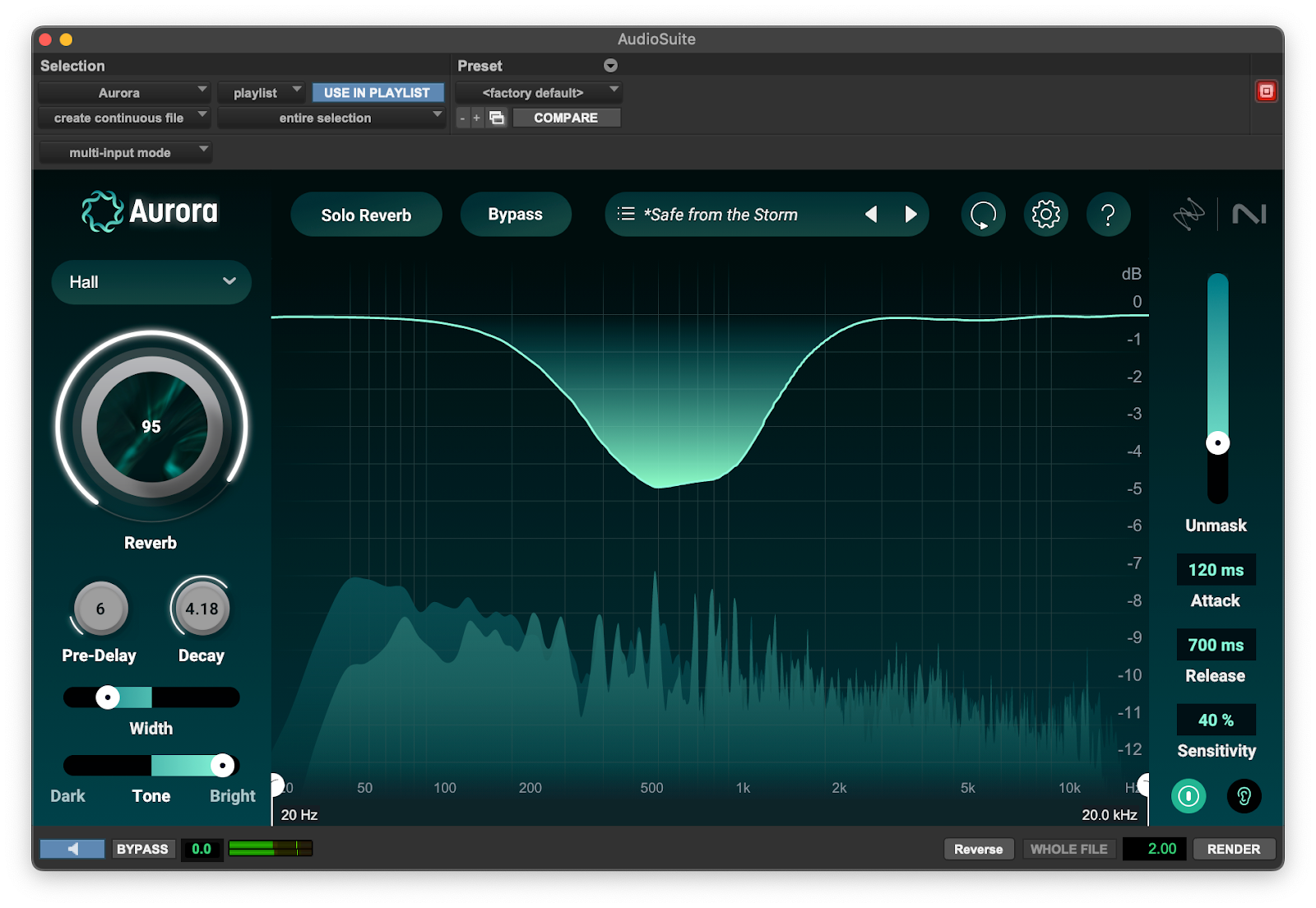The image size is (1316, 908).
Task: Click the Tone slider handle
Action: coord(222,765)
